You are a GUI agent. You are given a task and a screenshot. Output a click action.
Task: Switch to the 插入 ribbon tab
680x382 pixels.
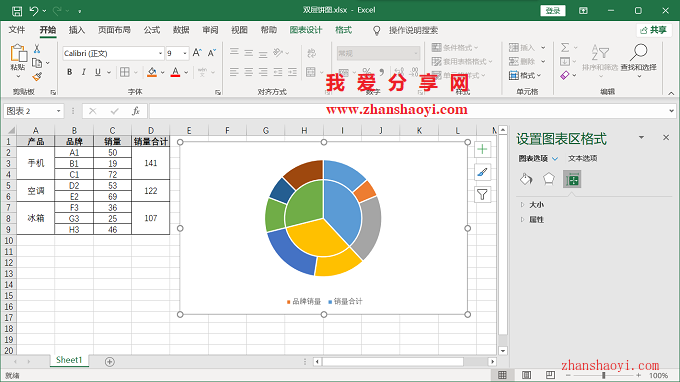(77, 30)
